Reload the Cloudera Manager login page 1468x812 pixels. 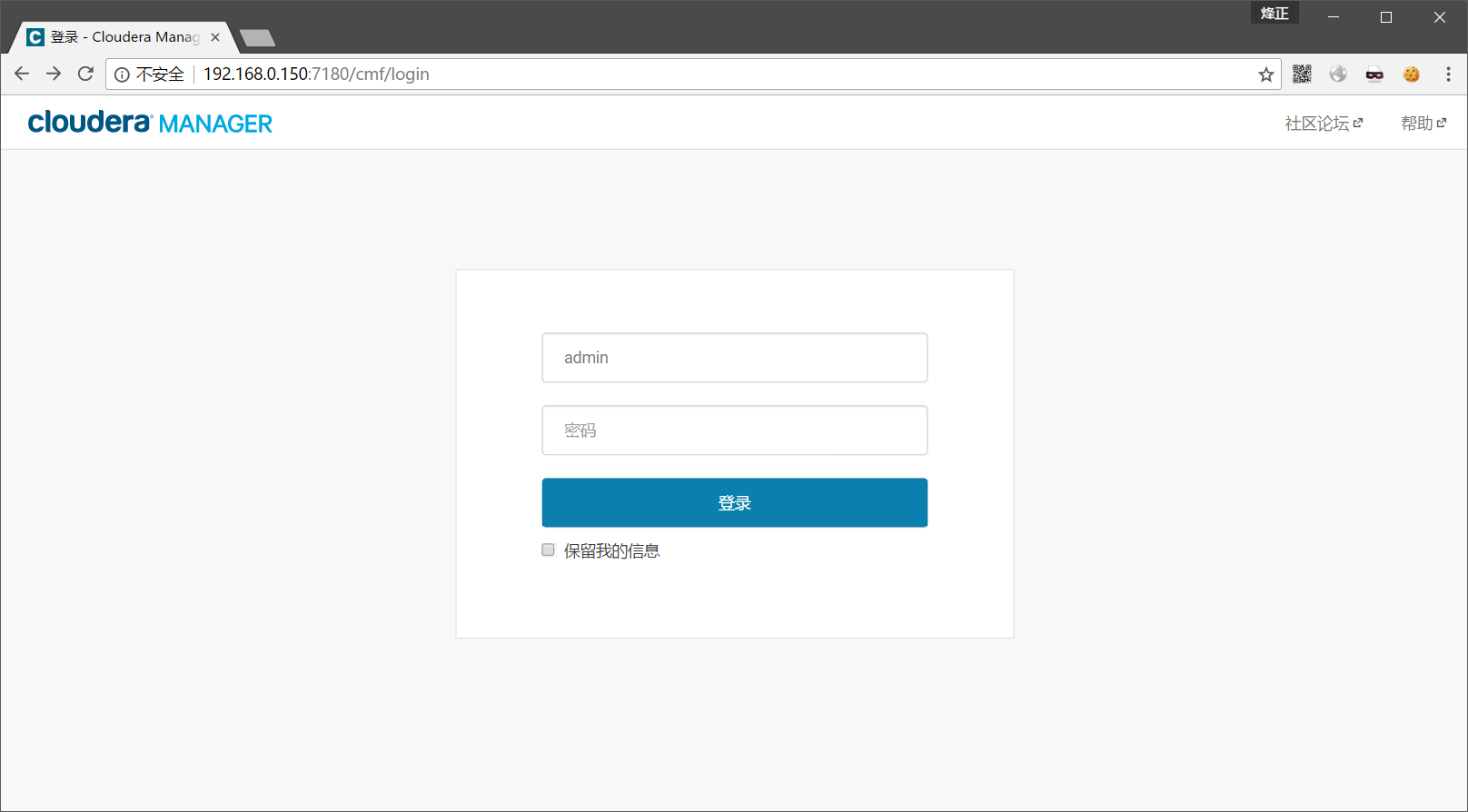pyautogui.click(x=85, y=74)
